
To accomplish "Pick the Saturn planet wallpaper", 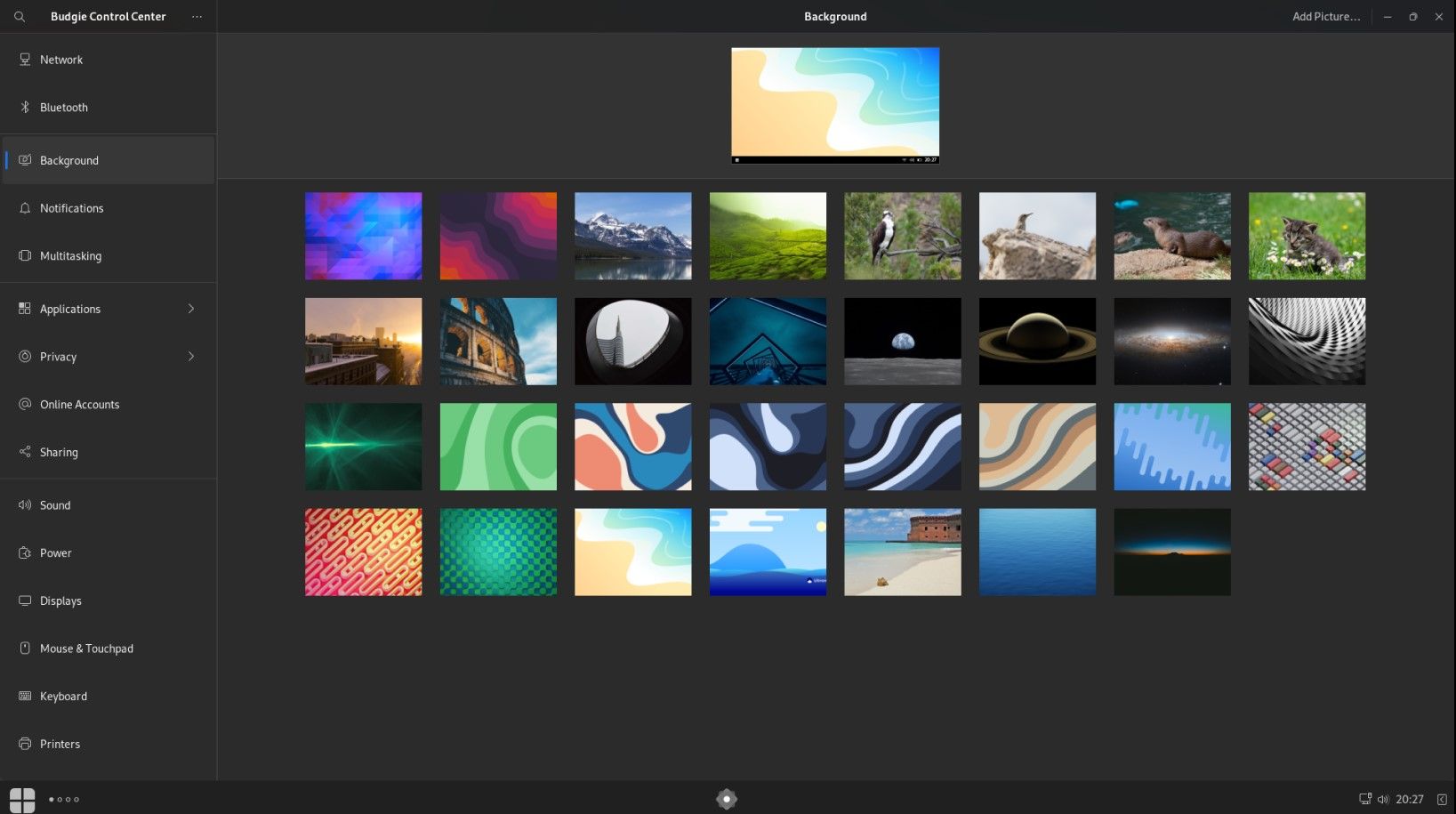I will [1037, 341].
